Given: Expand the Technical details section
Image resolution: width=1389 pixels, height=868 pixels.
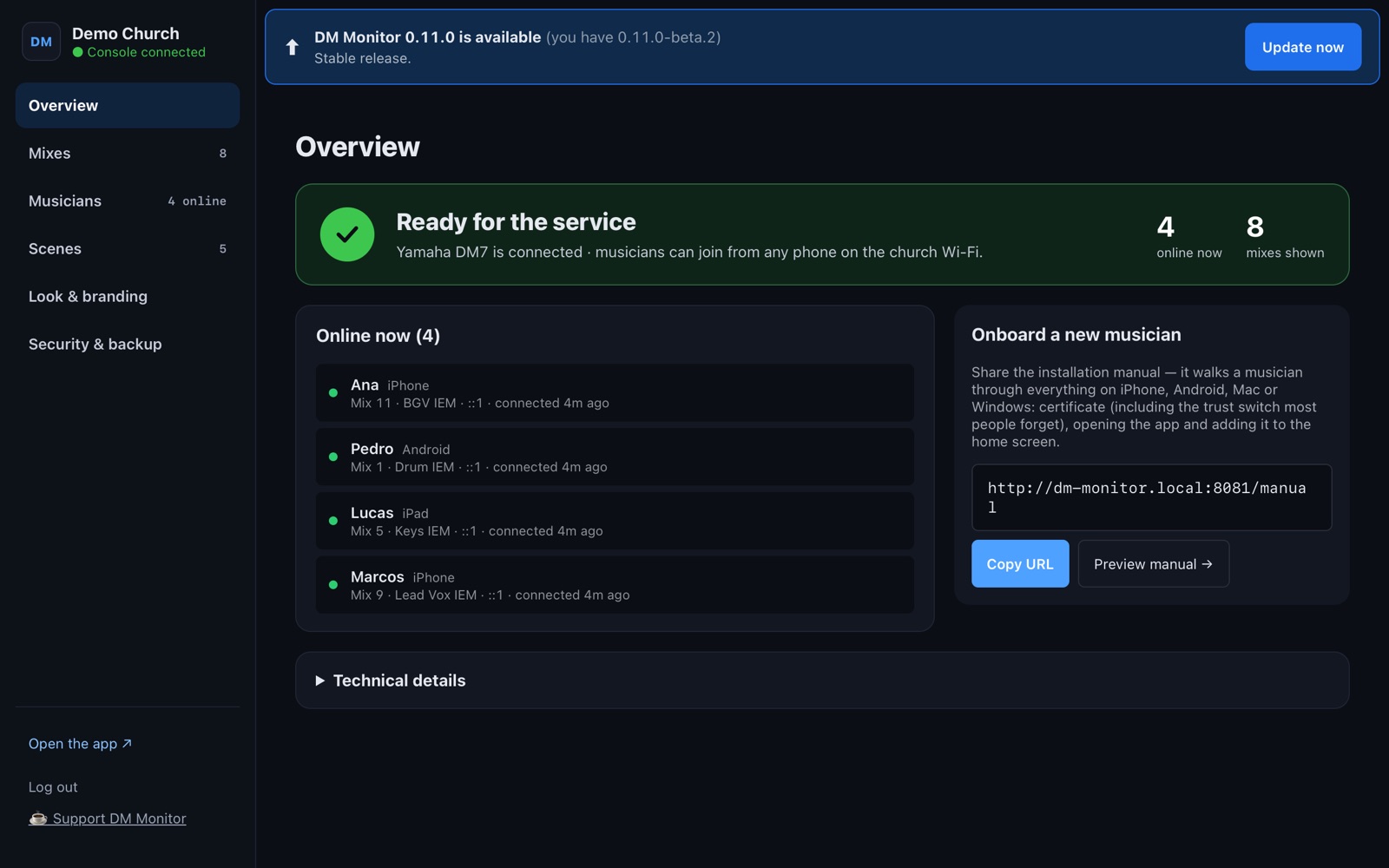Looking at the screenshot, I should [822, 681].
